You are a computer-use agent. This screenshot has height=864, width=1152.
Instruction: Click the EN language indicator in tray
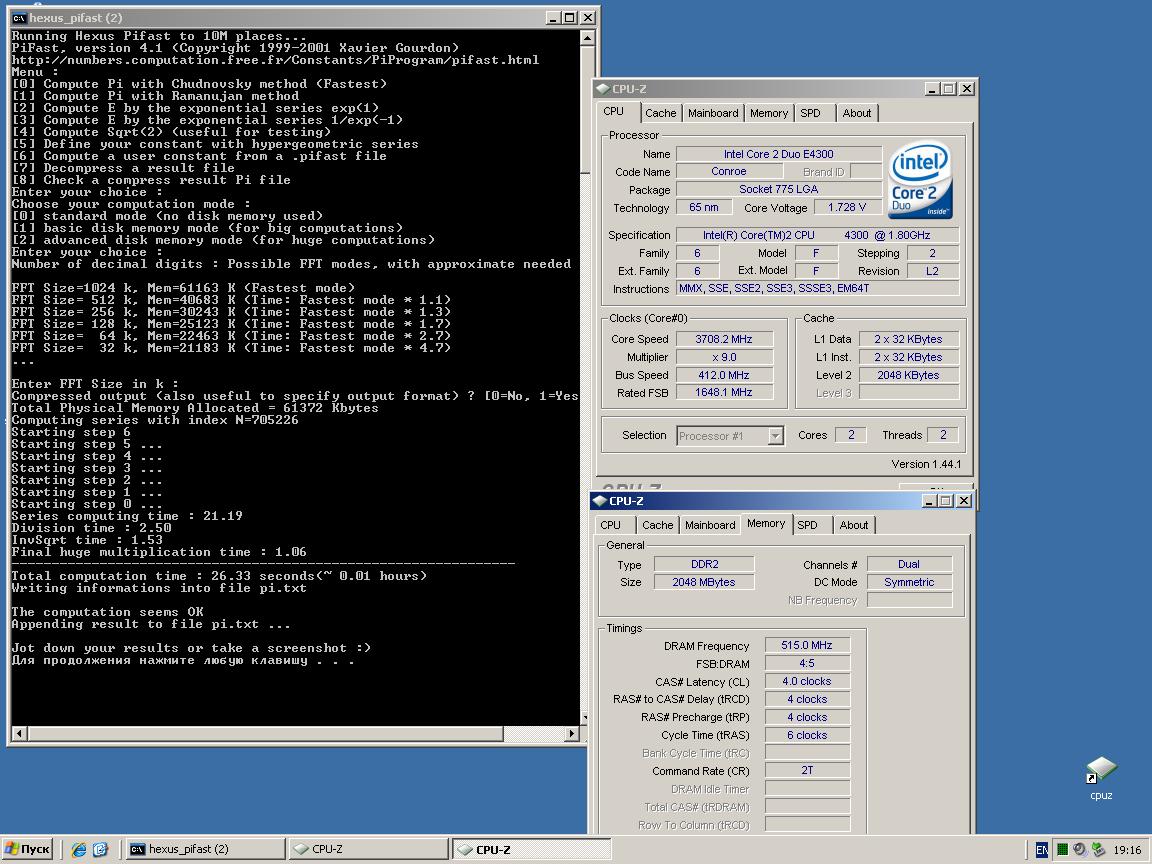[1041, 850]
